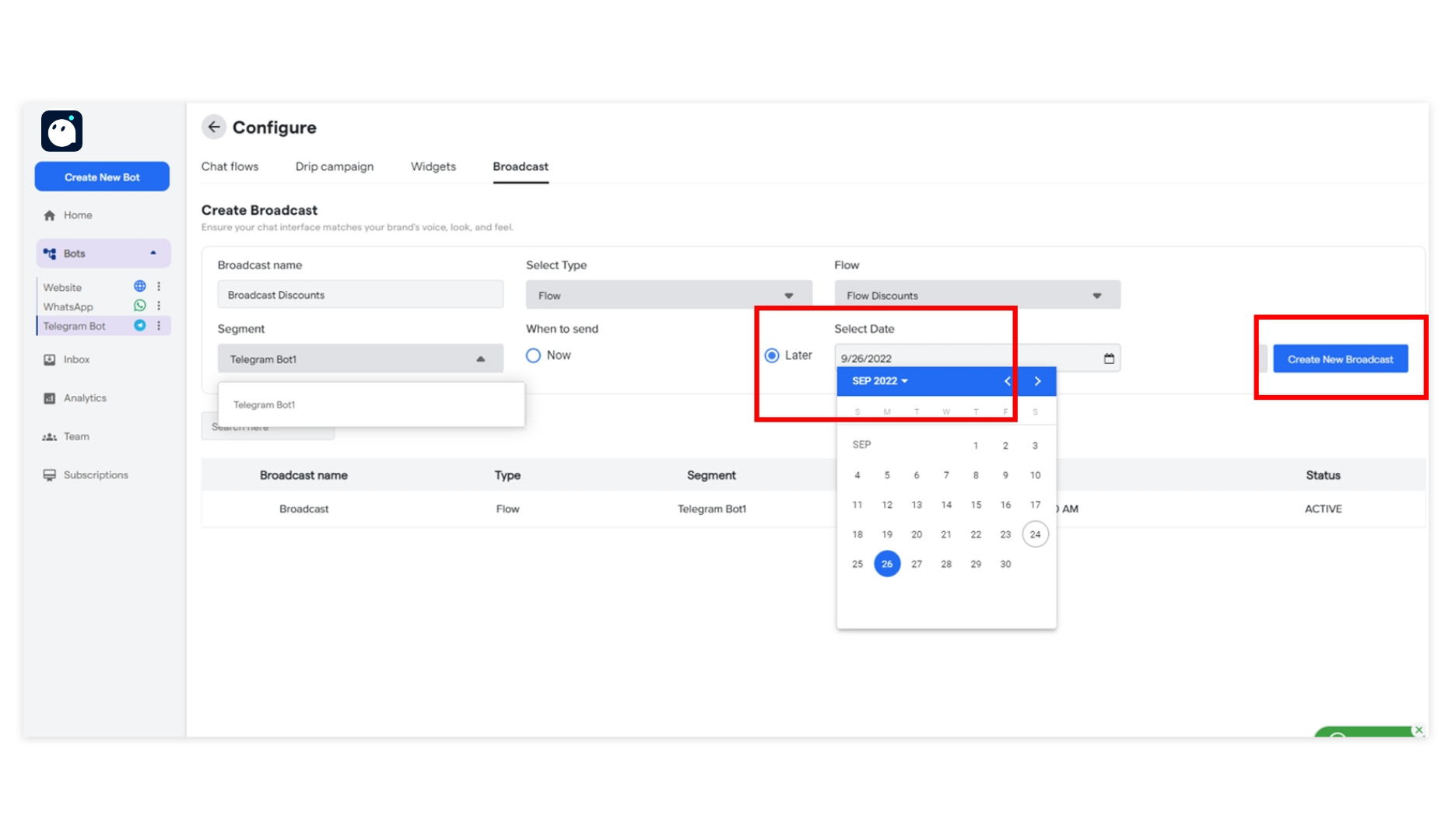The image size is (1452, 840).
Task: Select the Now radio button
Action: click(533, 355)
